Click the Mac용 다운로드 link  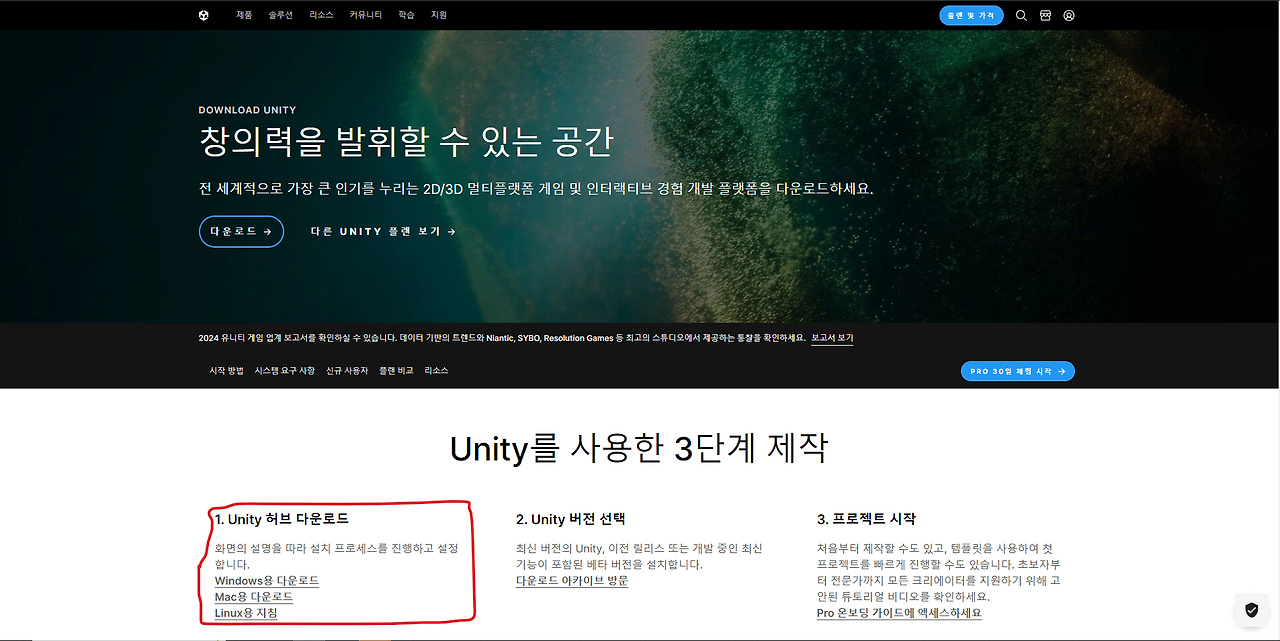tap(254, 597)
